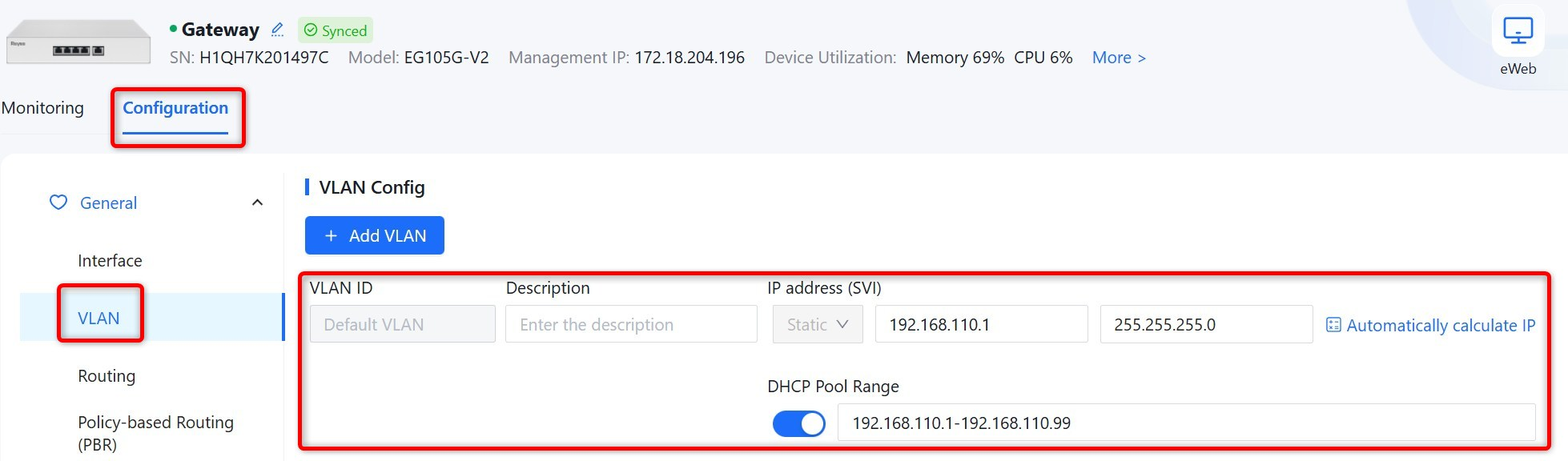Click the calculator icon for automatic IP
Viewport: 1568px width, 461px height.
click(x=1333, y=325)
